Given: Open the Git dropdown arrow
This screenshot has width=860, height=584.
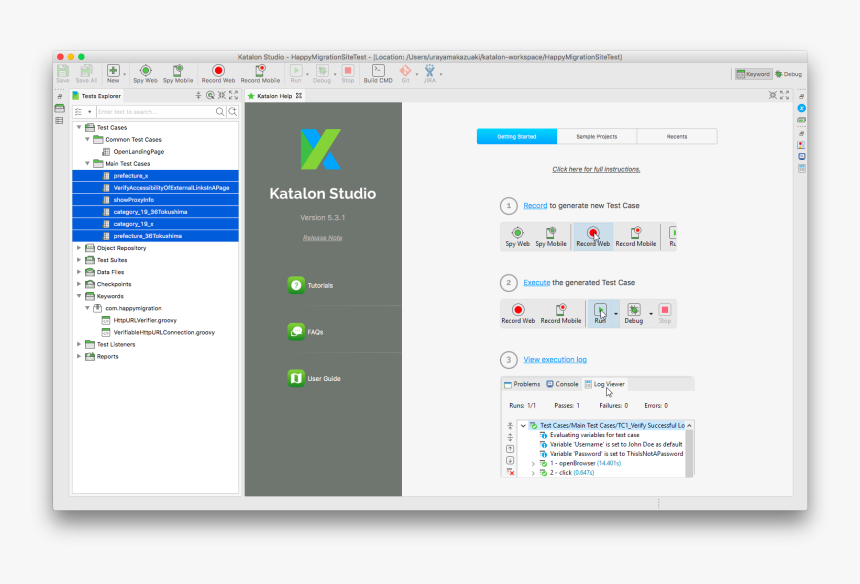Looking at the screenshot, I should (x=417, y=74).
